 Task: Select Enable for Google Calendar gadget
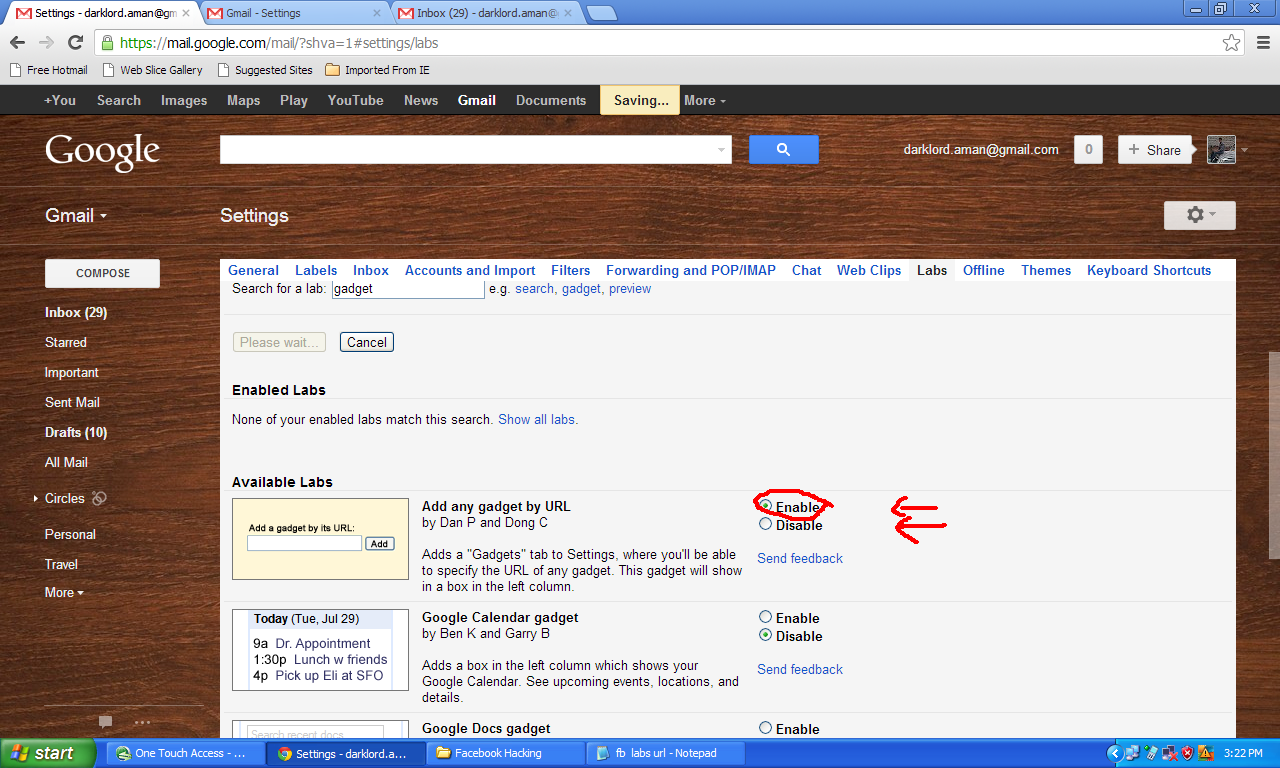pyautogui.click(x=765, y=617)
